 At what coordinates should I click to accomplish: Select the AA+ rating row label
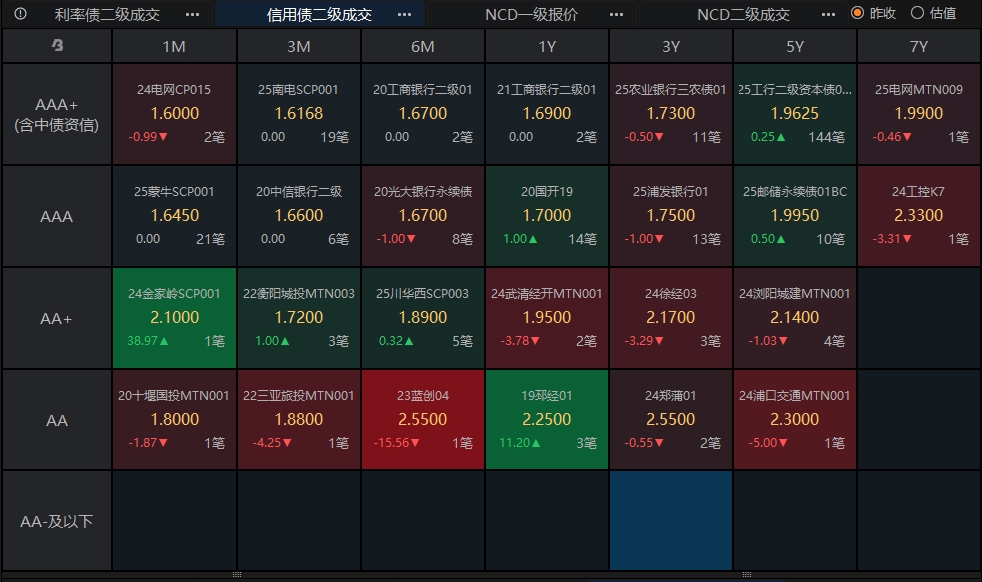click(57, 318)
